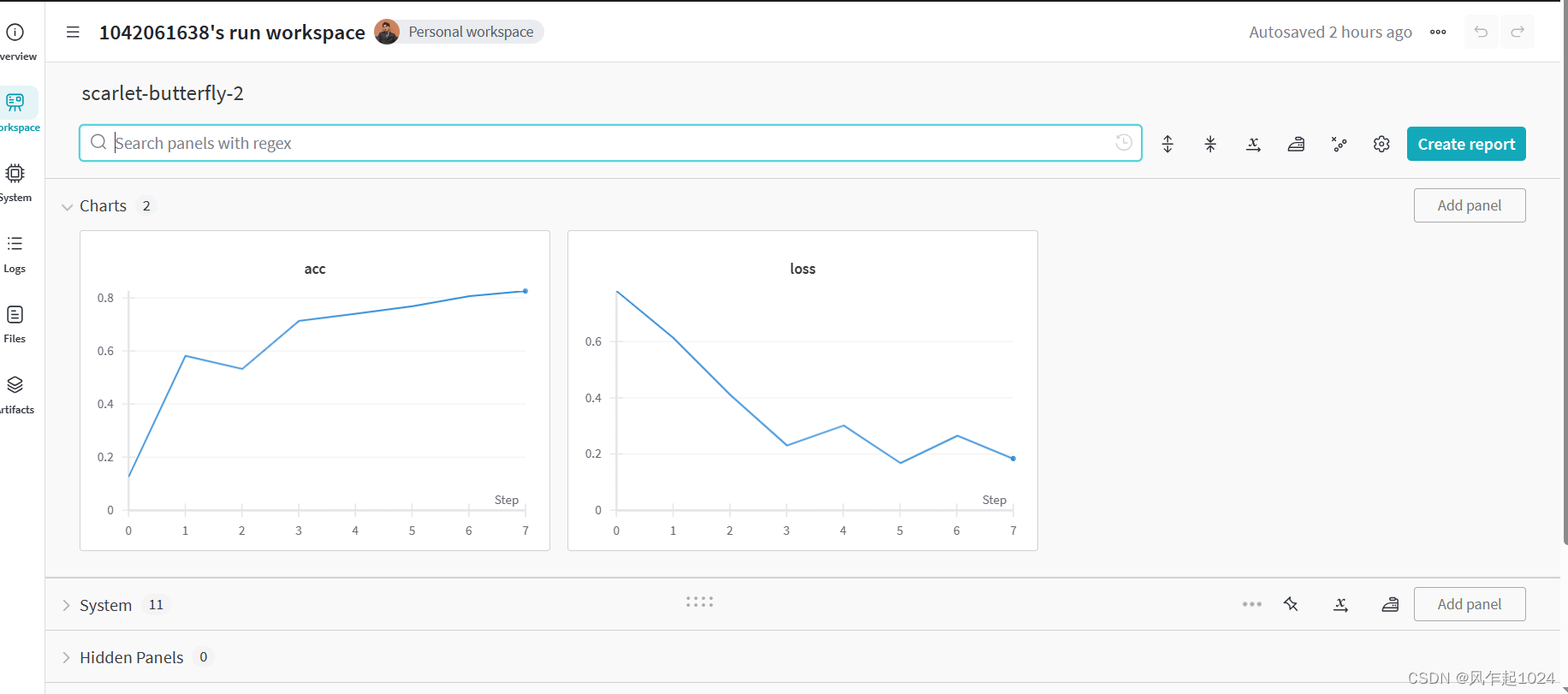
Task: Expand all sections icon in toolbar
Action: (x=1167, y=144)
